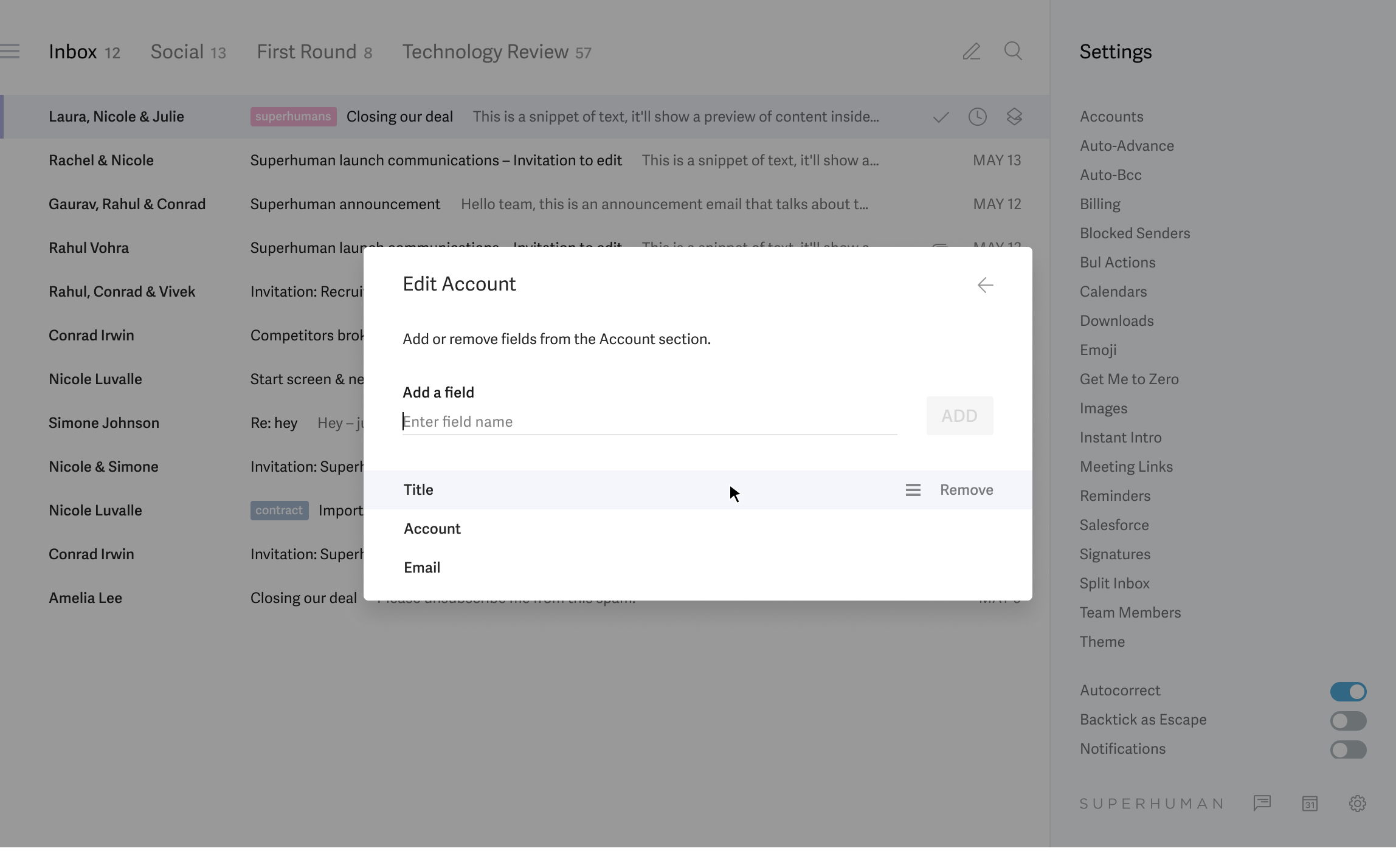Open Reminders settings
The height and width of the screenshot is (868, 1396).
click(x=1115, y=496)
